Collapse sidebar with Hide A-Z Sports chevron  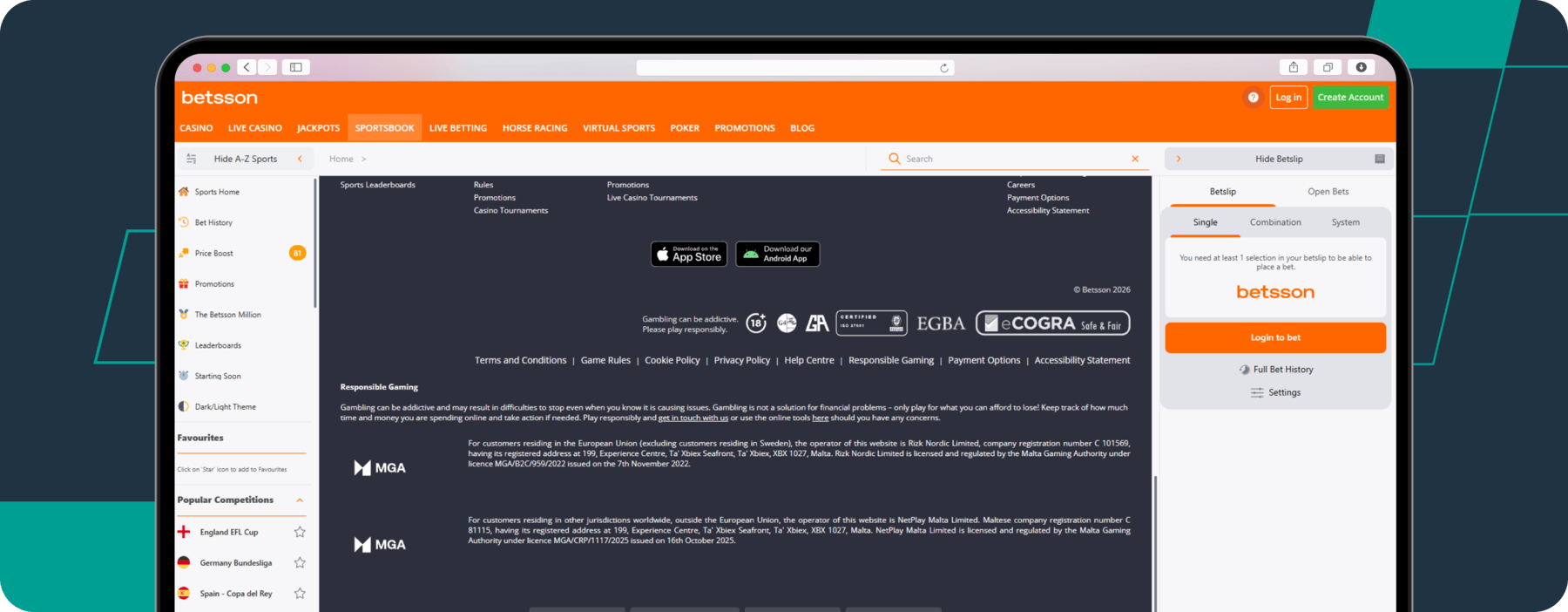tap(300, 159)
